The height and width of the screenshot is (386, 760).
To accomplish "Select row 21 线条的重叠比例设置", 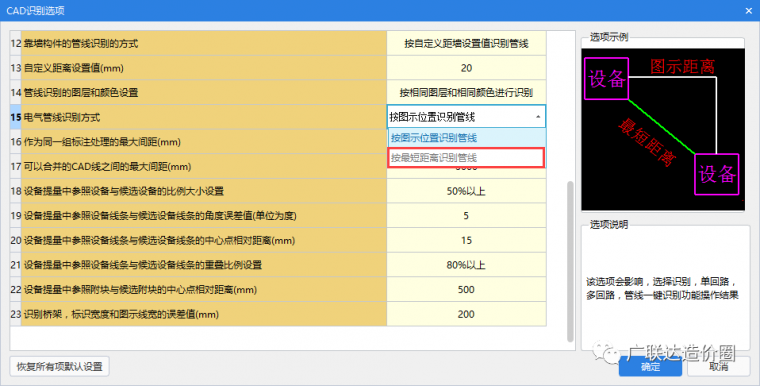I will [204, 265].
